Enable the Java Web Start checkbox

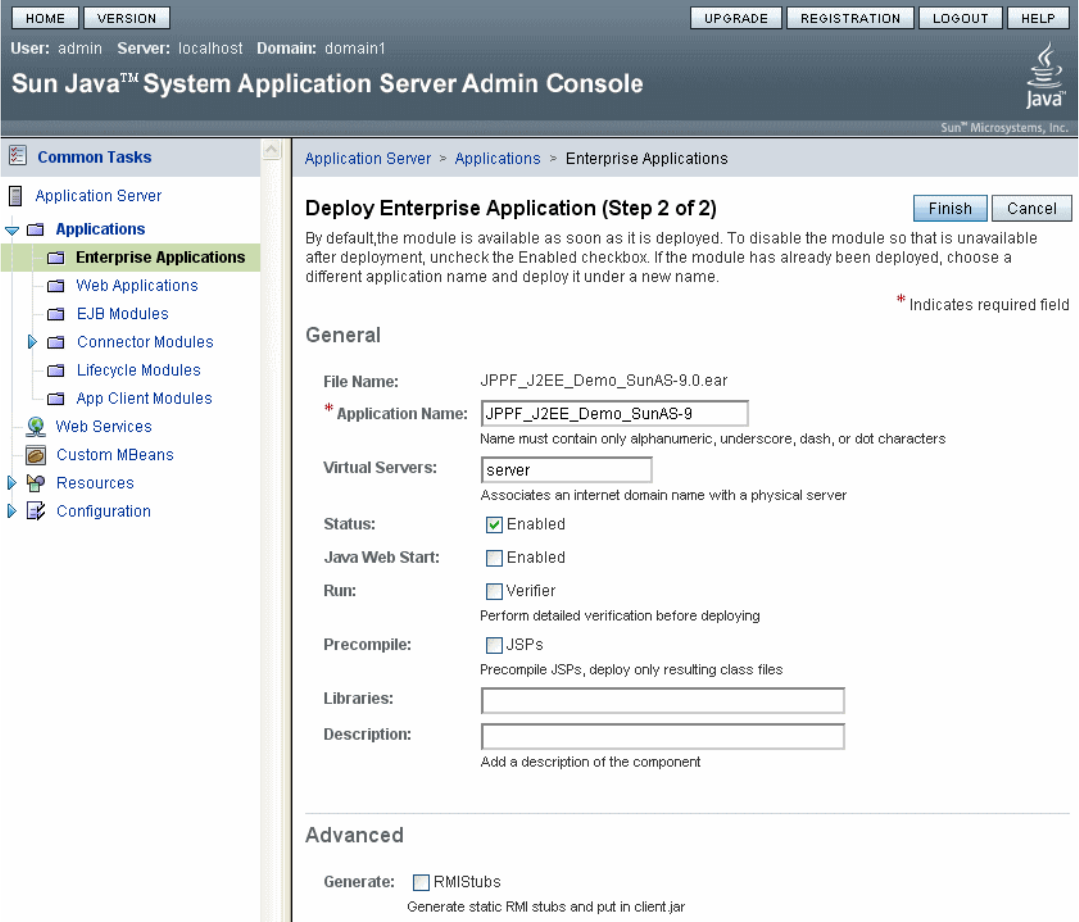click(494, 558)
